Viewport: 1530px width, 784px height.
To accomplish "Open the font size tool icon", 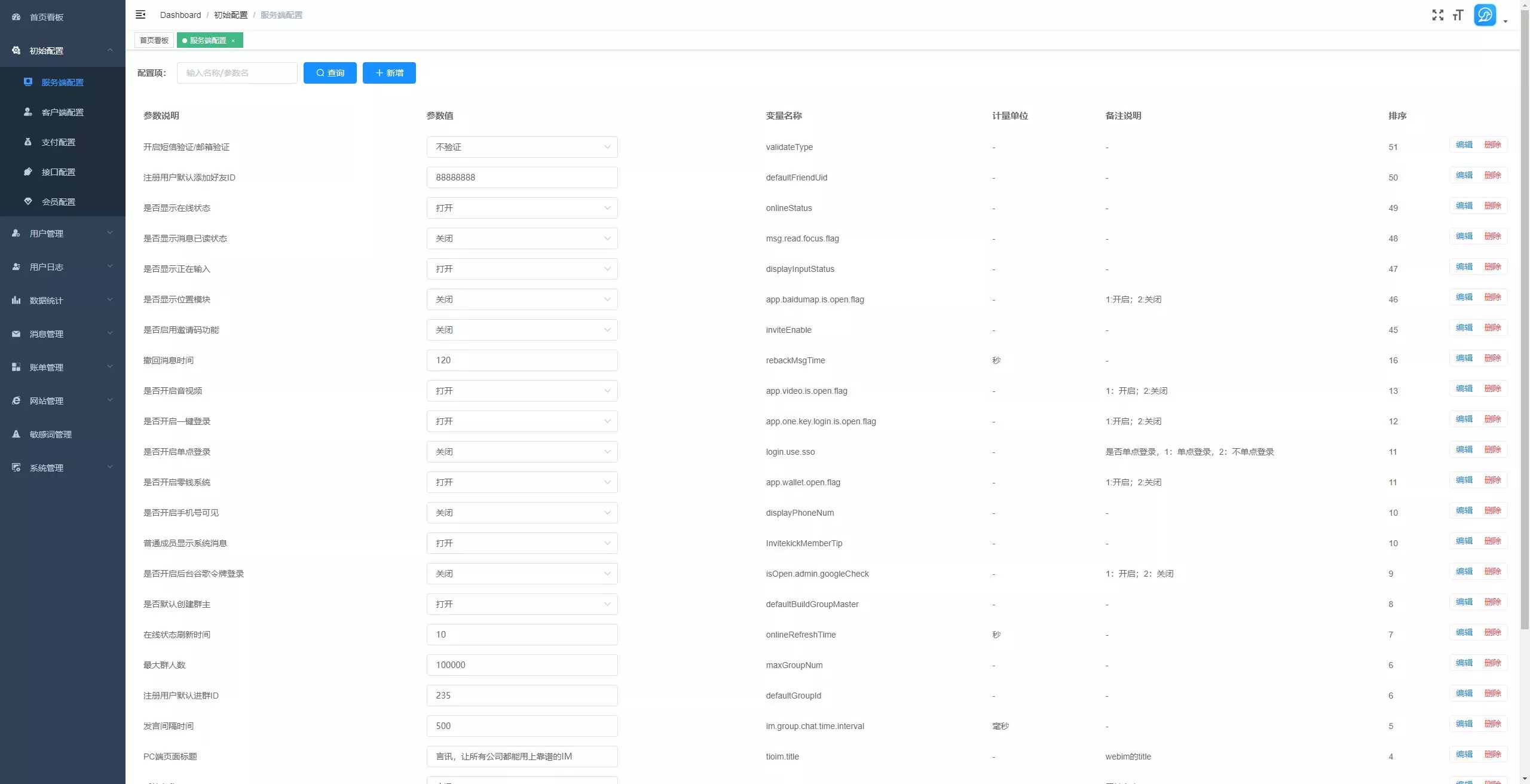I will coord(1458,15).
